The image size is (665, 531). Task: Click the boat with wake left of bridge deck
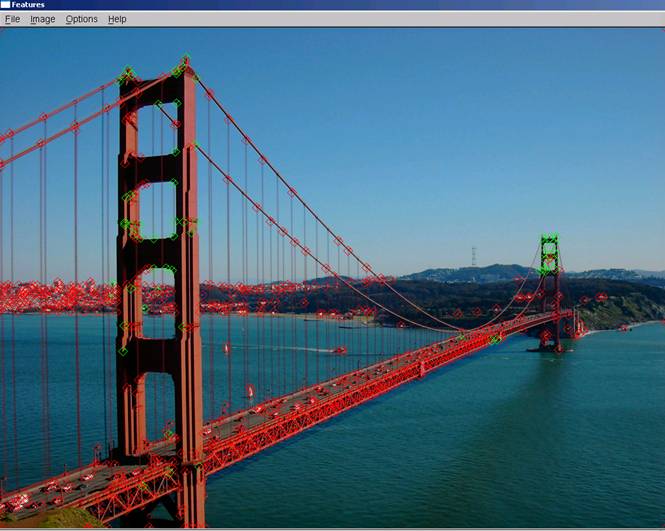[x=339, y=350]
